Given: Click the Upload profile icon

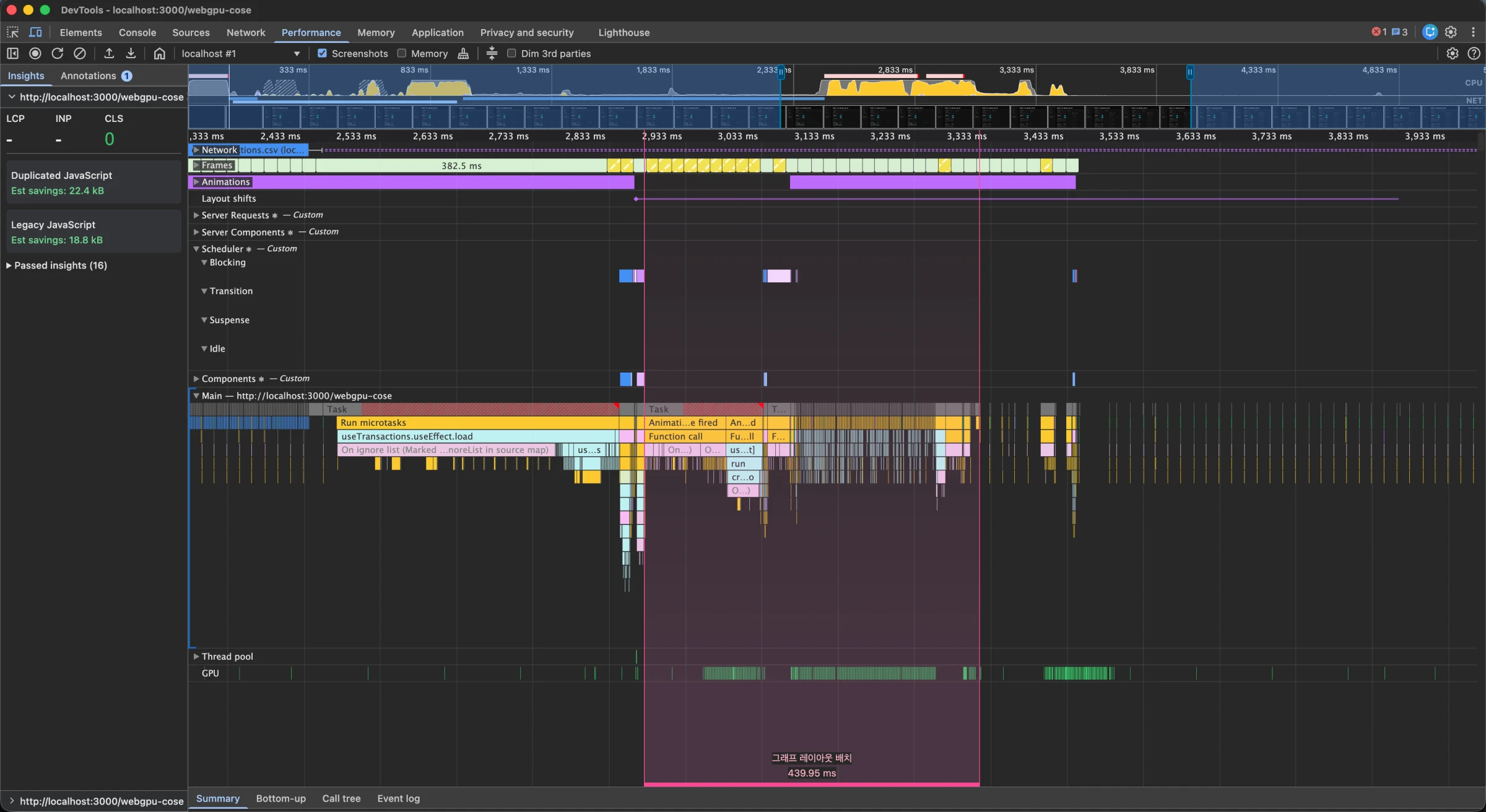Looking at the screenshot, I should coord(109,54).
